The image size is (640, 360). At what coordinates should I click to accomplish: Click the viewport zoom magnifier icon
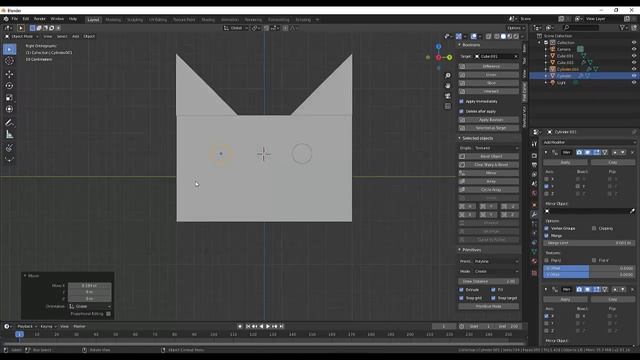tap(448, 76)
